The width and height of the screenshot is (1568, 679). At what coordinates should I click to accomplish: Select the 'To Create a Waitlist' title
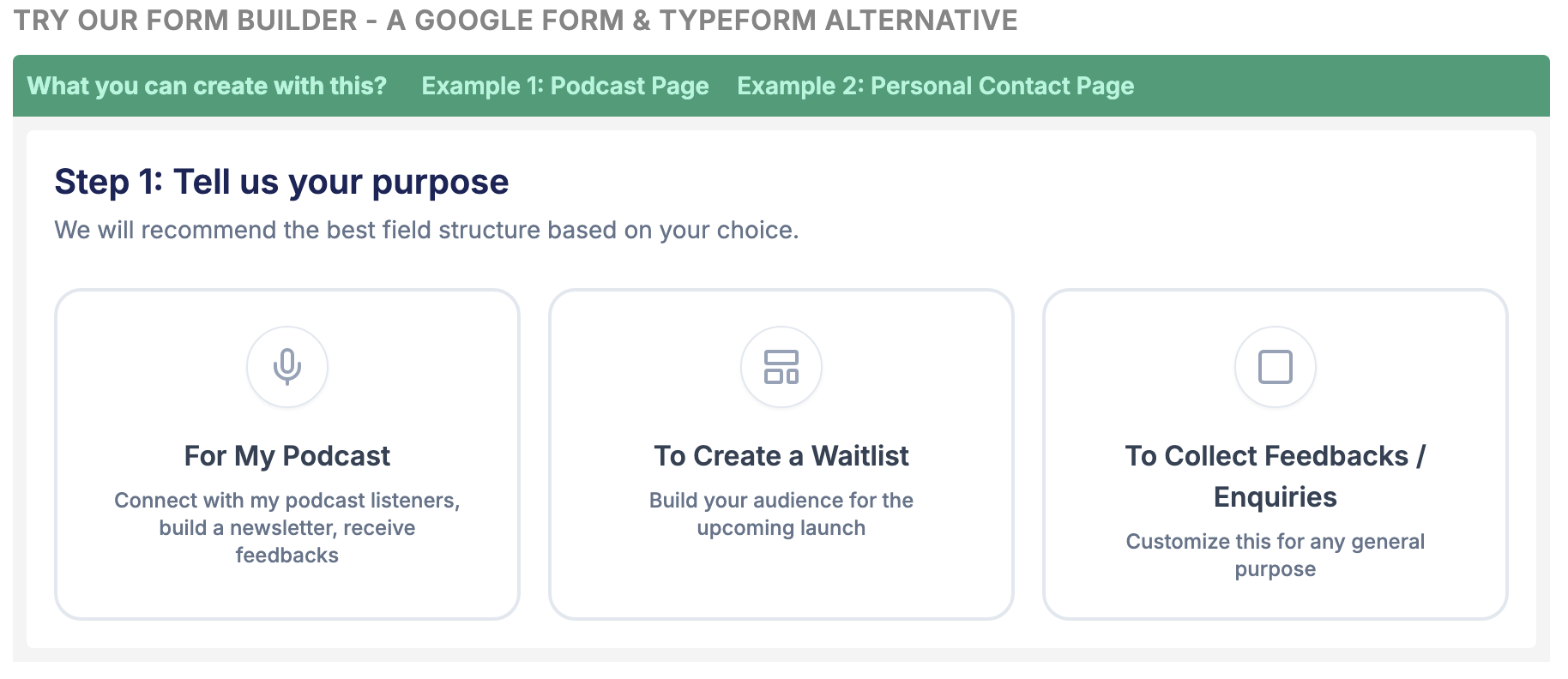(781, 456)
